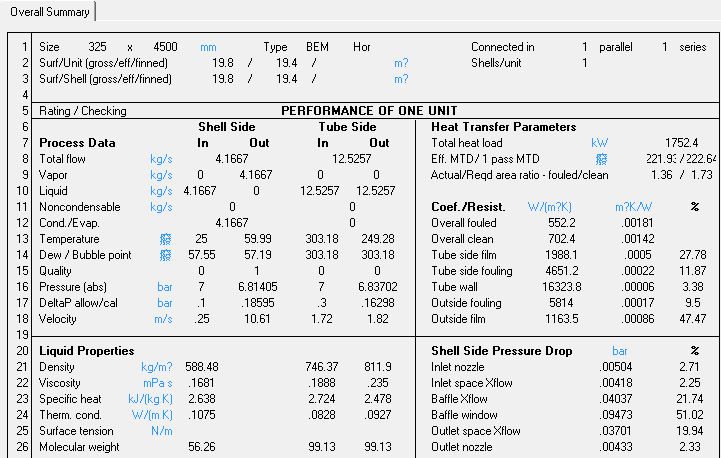
Task: Click Baffle window pressure drop .09473
Action: point(616,415)
